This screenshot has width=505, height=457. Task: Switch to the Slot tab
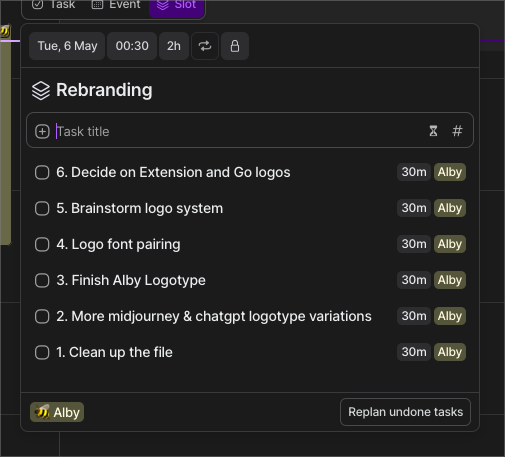pos(177,7)
